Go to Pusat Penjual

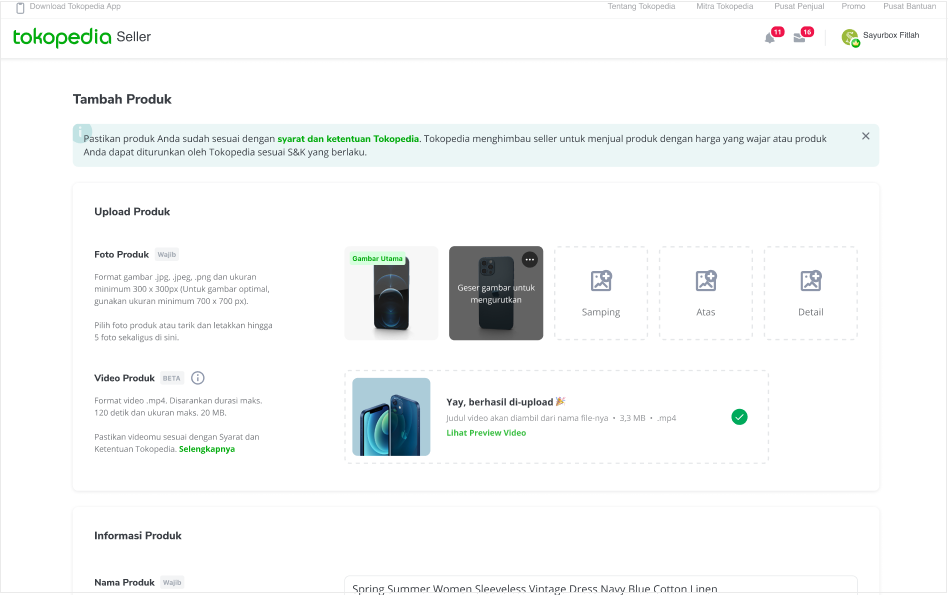pos(799,6)
